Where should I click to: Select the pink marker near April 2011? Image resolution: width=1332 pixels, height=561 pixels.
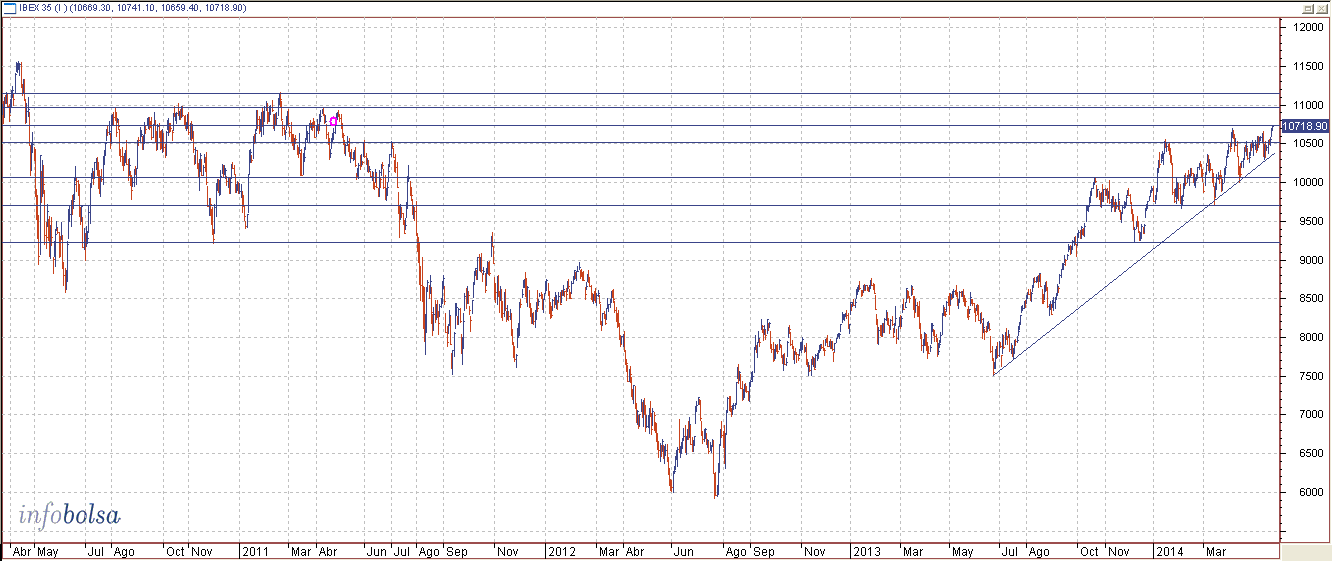coord(333,121)
